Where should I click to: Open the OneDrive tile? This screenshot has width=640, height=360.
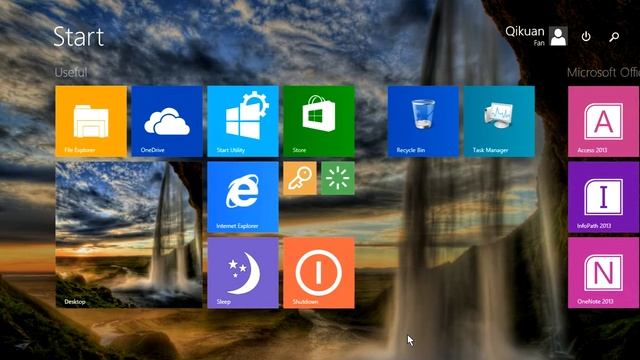pos(167,121)
